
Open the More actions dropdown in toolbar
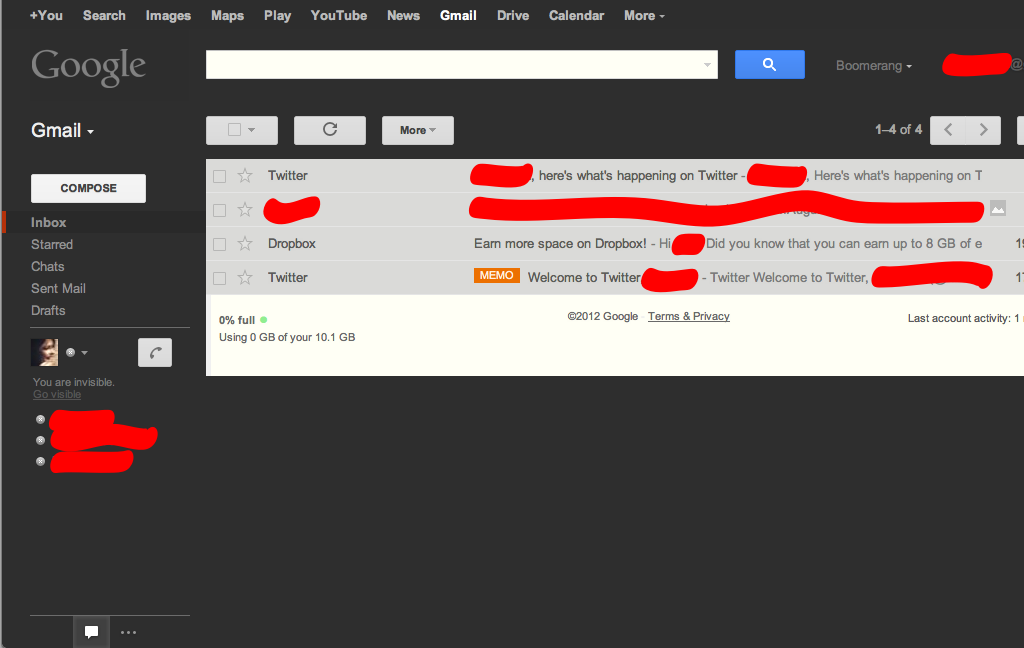(x=418, y=130)
